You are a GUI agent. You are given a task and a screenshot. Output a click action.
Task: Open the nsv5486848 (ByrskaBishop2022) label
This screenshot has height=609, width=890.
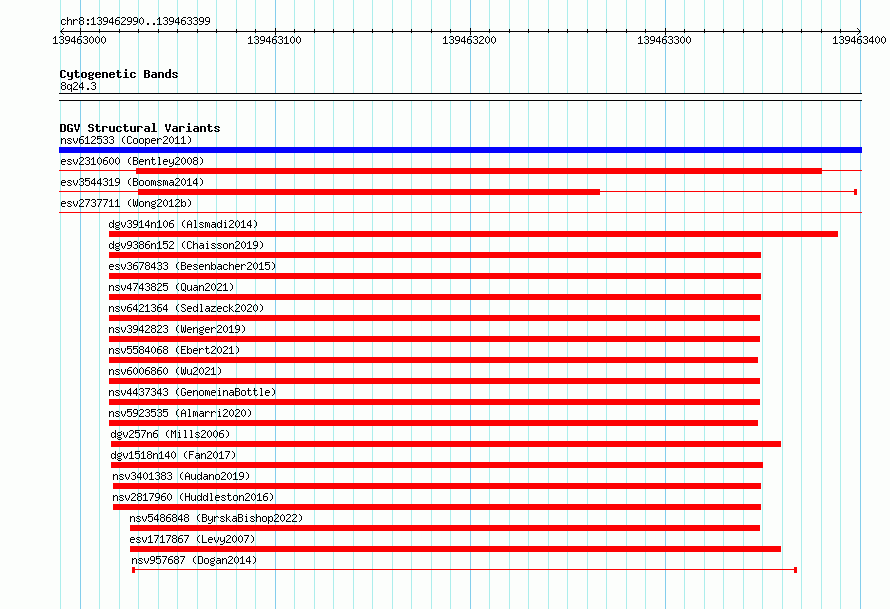click(x=216, y=518)
